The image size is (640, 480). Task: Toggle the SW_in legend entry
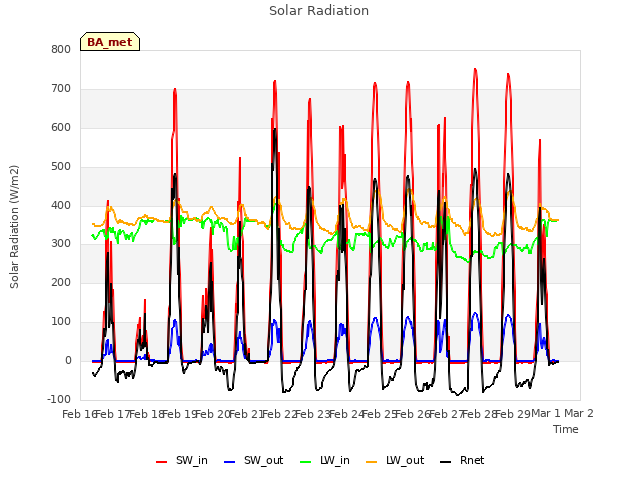point(182,461)
